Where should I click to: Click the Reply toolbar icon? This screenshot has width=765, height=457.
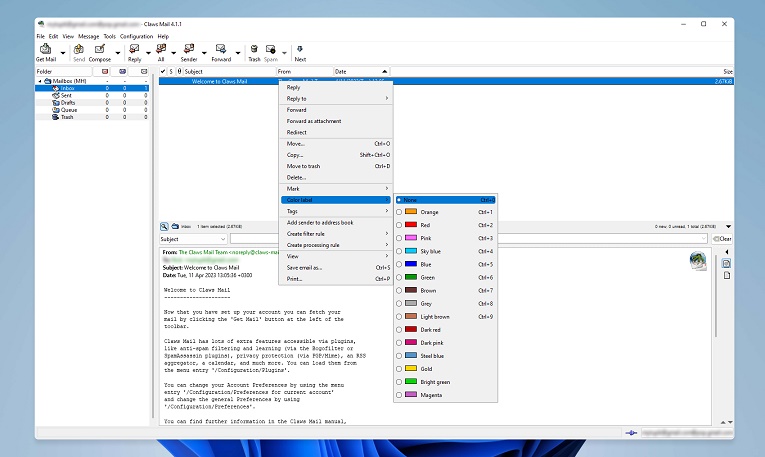pos(134,49)
